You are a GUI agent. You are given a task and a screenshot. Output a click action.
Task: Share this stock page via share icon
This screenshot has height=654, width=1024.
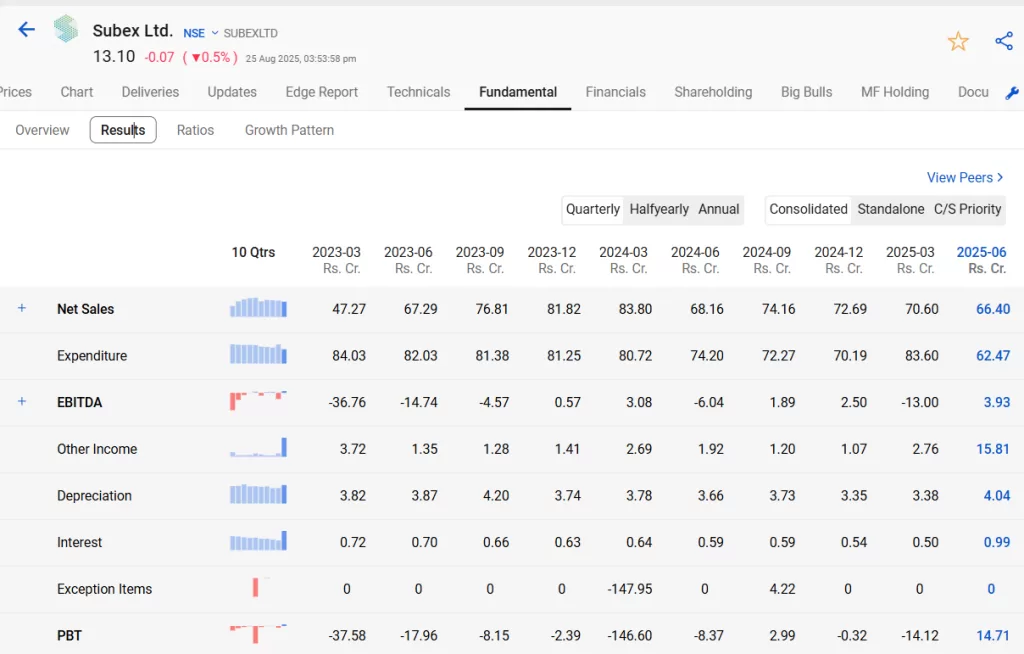point(1004,41)
